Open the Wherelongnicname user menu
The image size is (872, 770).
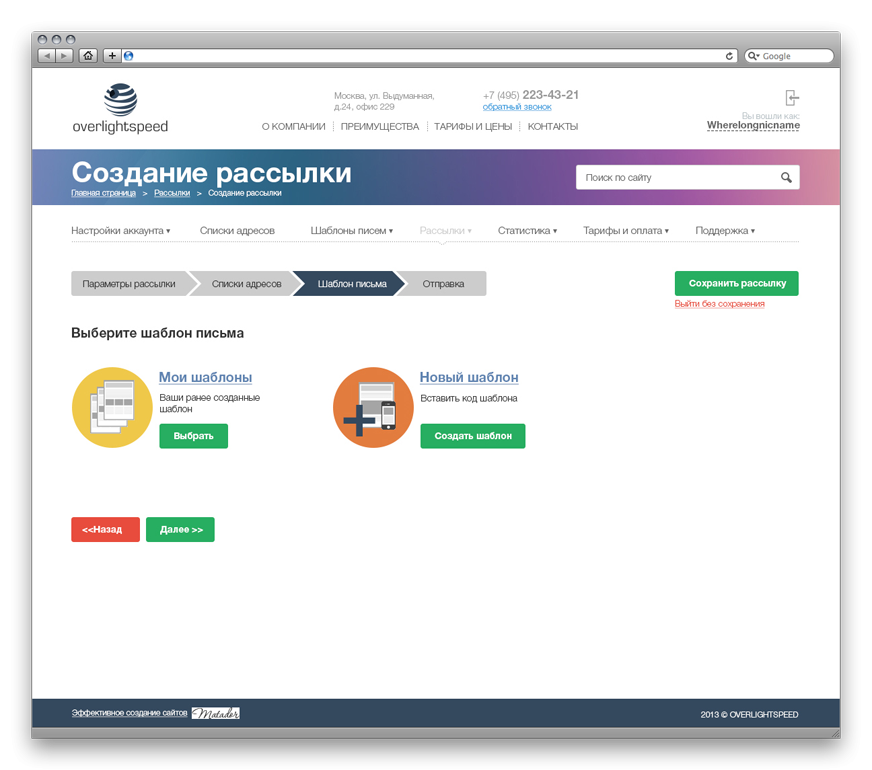tap(753, 126)
